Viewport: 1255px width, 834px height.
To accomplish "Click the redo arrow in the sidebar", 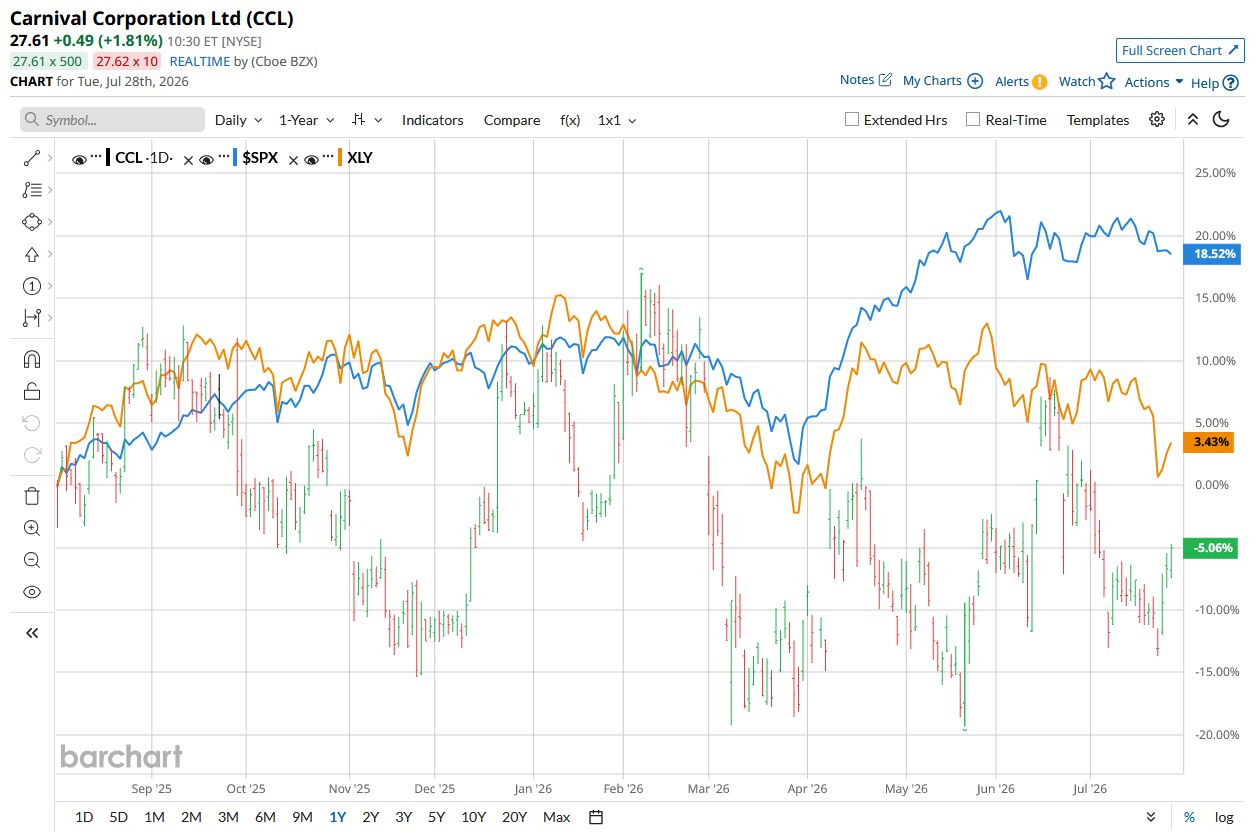I will 31,455.
